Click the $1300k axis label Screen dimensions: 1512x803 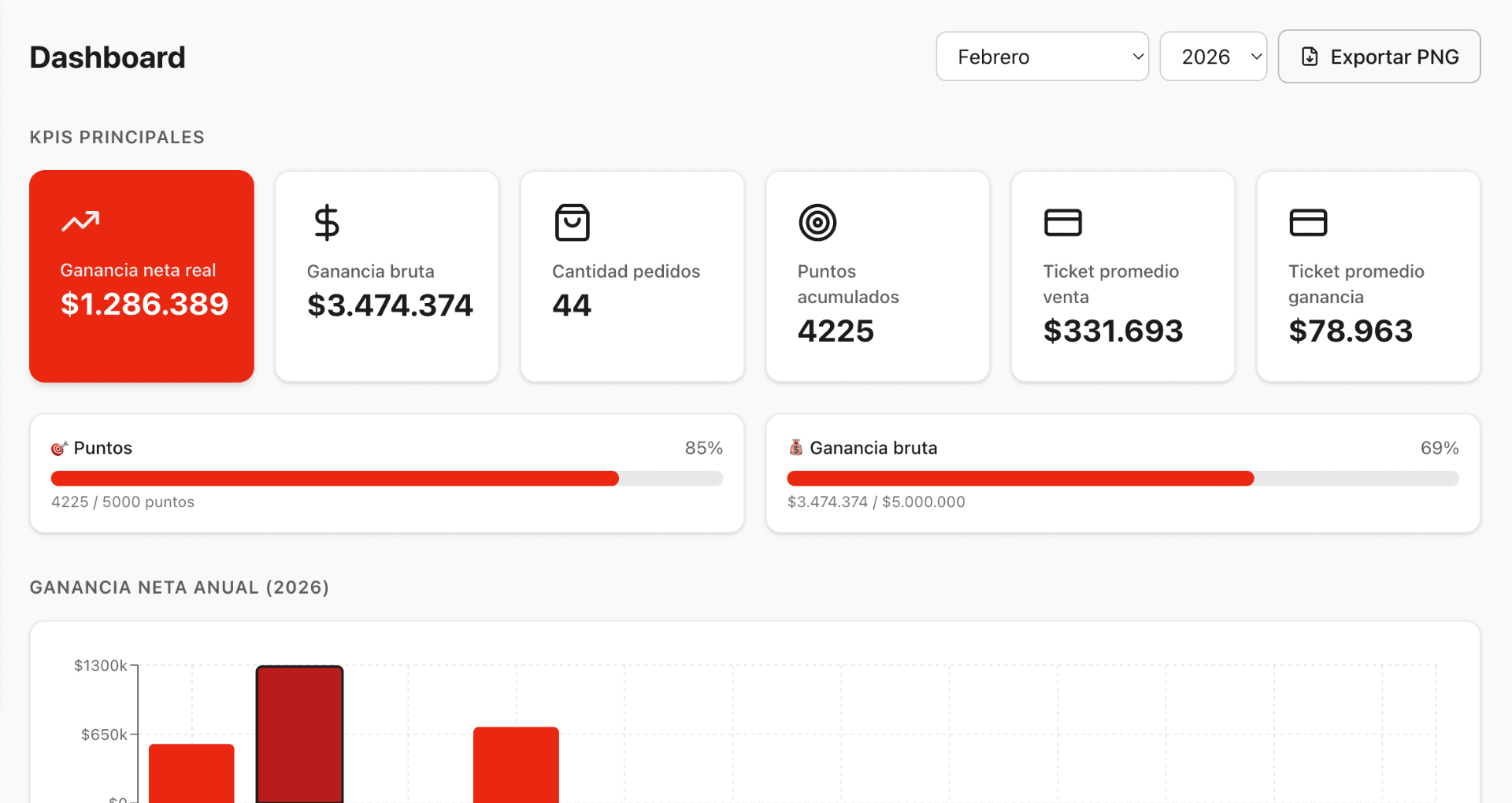click(101, 666)
